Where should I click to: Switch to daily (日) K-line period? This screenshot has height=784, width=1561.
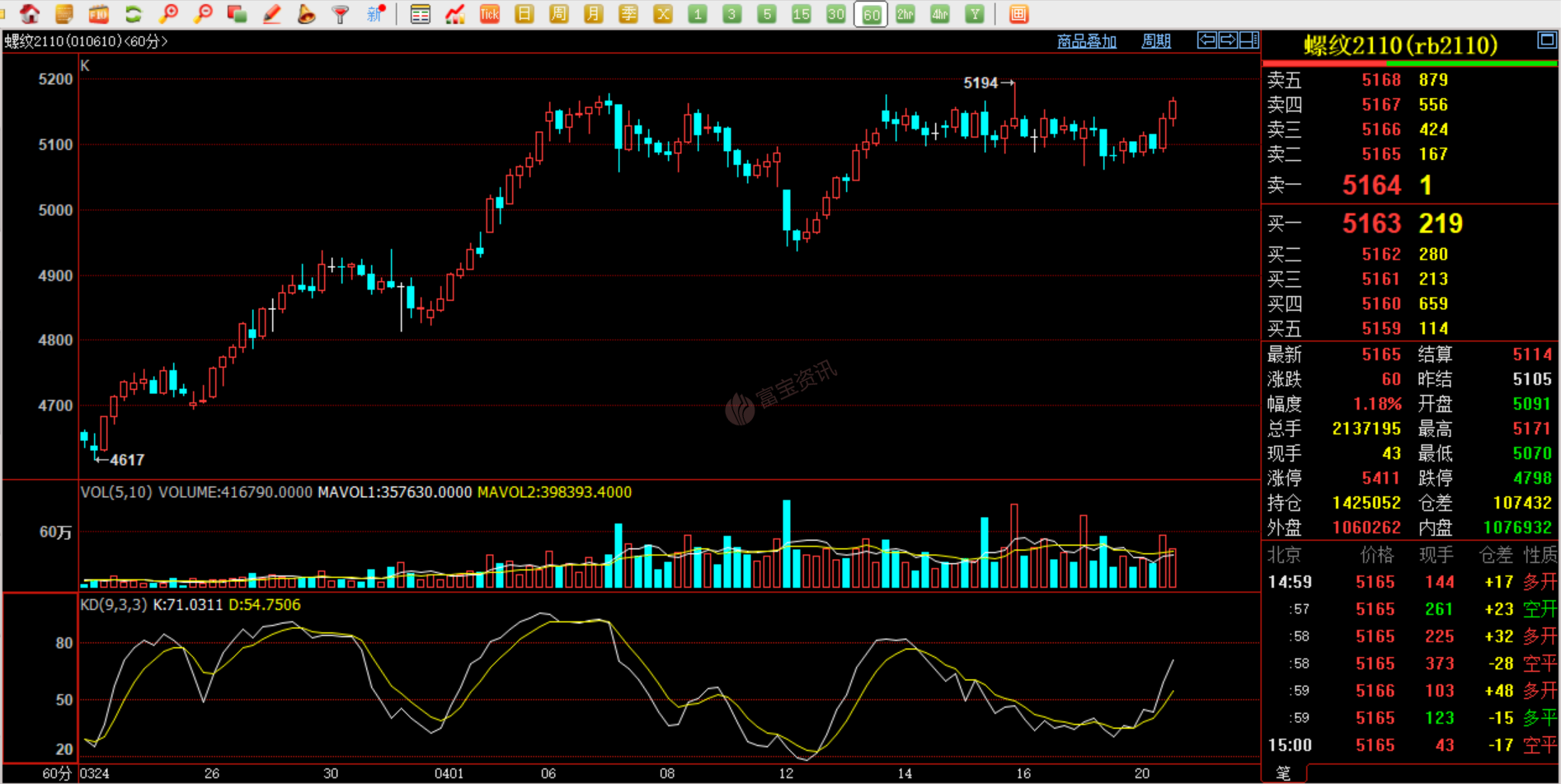[x=524, y=14]
